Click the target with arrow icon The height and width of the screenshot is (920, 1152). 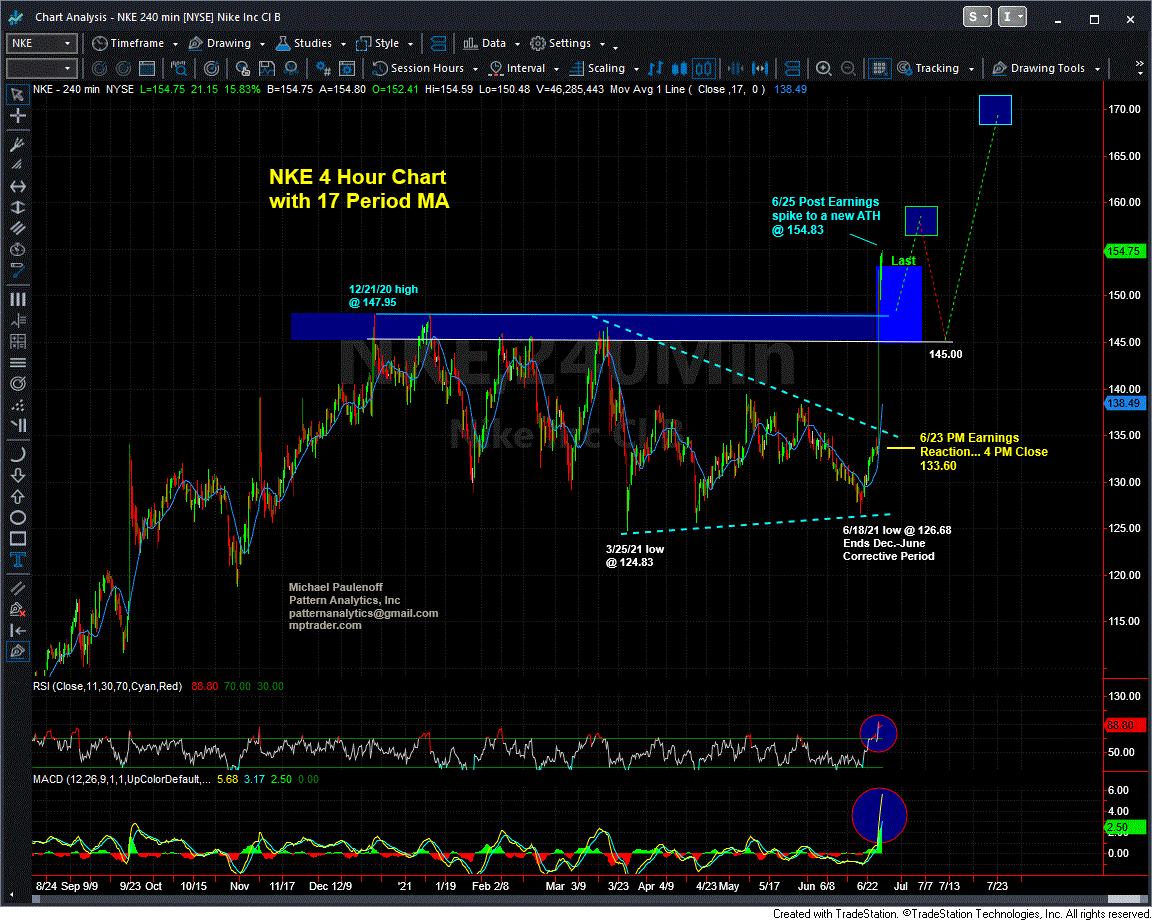(211, 68)
